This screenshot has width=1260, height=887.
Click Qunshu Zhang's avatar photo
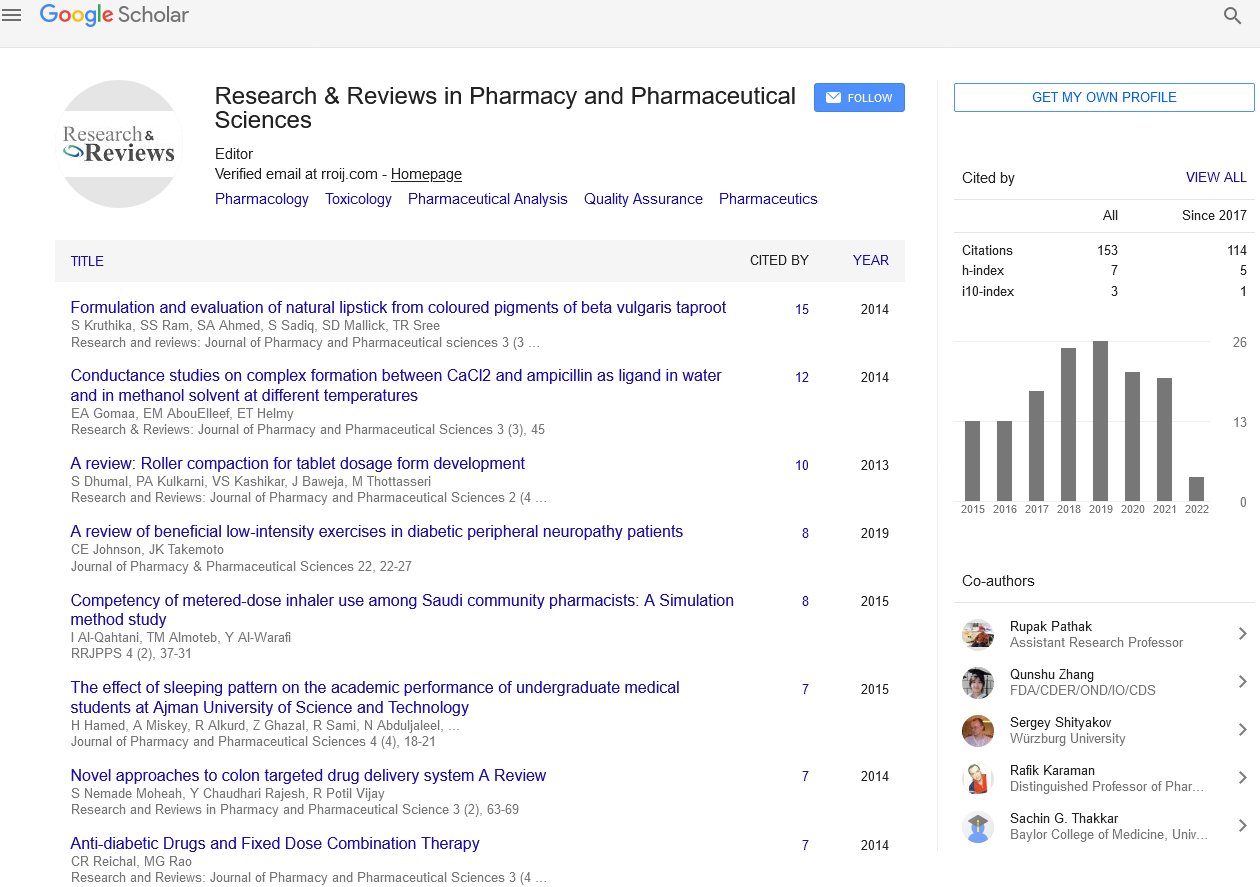click(977, 682)
